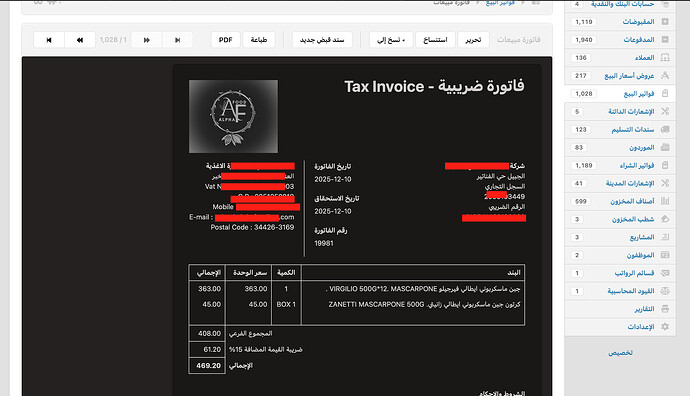
Task: Create سند قبض جديد new receipt
Action: 322,40
